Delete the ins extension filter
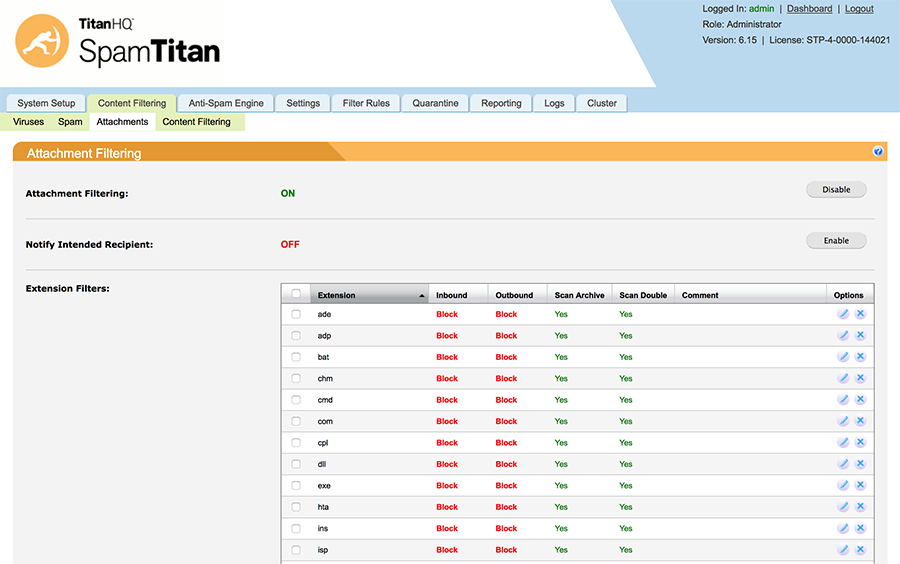The image size is (900, 564). pos(860,528)
